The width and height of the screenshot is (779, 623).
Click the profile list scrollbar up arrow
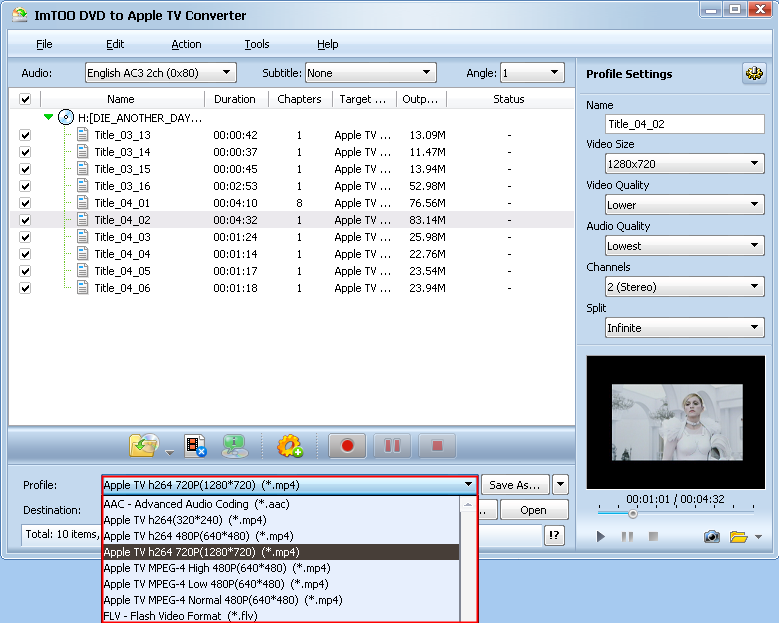(x=467, y=505)
